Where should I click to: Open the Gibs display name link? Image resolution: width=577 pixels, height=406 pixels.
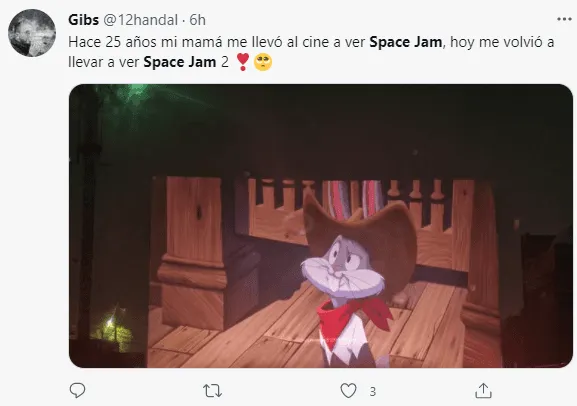(84, 20)
